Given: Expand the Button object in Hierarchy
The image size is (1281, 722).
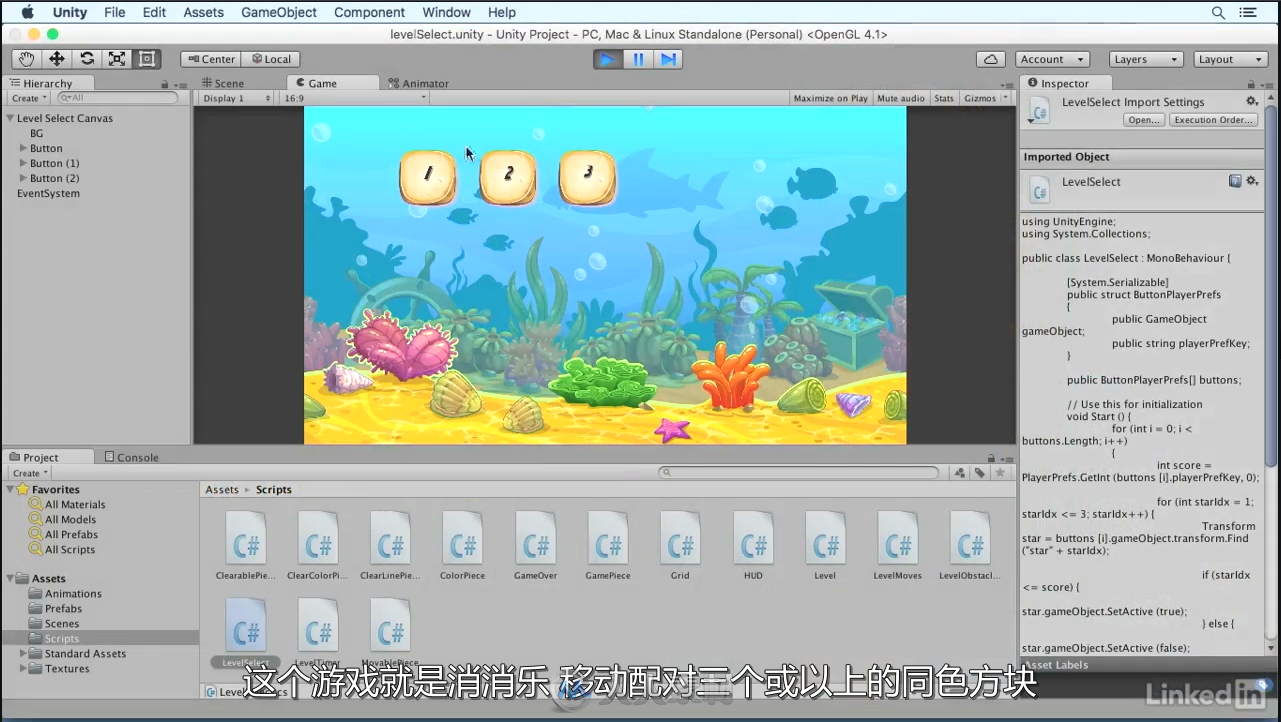Looking at the screenshot, I should [x=23, y=148].
